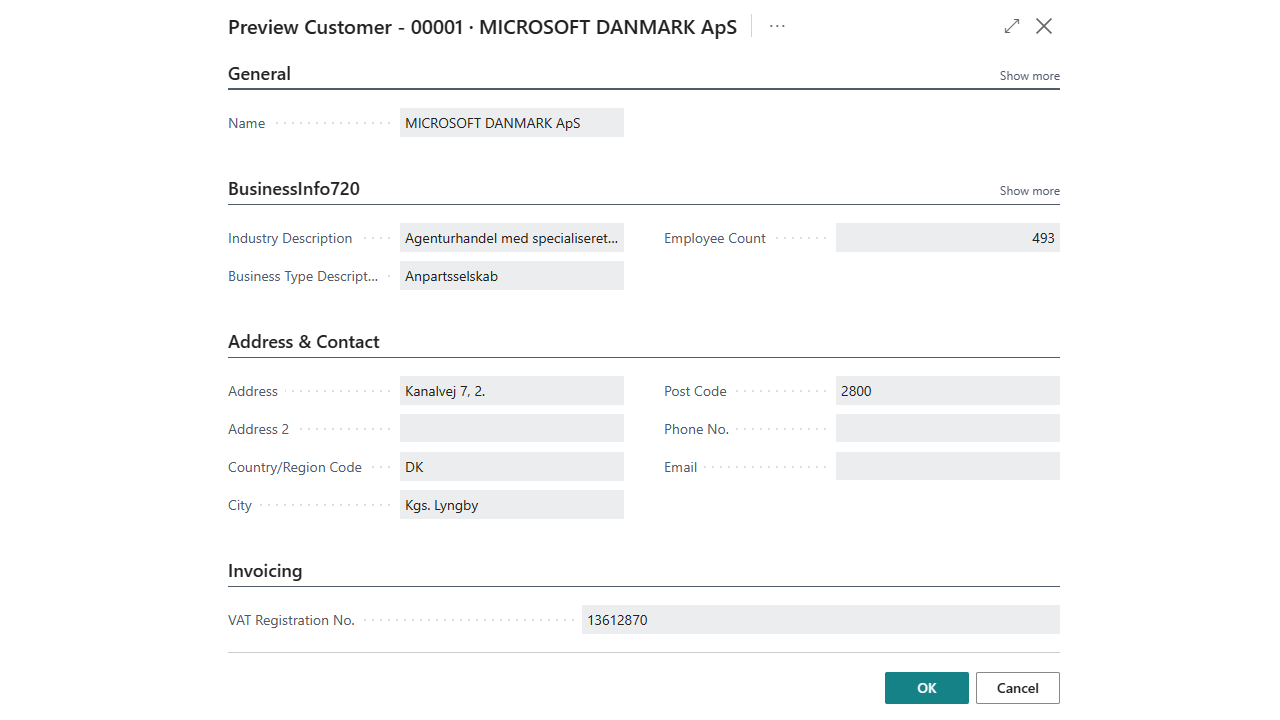Select the Employee Count field
The height and width of the screenshot is (720, 1280).
[948, 238]
